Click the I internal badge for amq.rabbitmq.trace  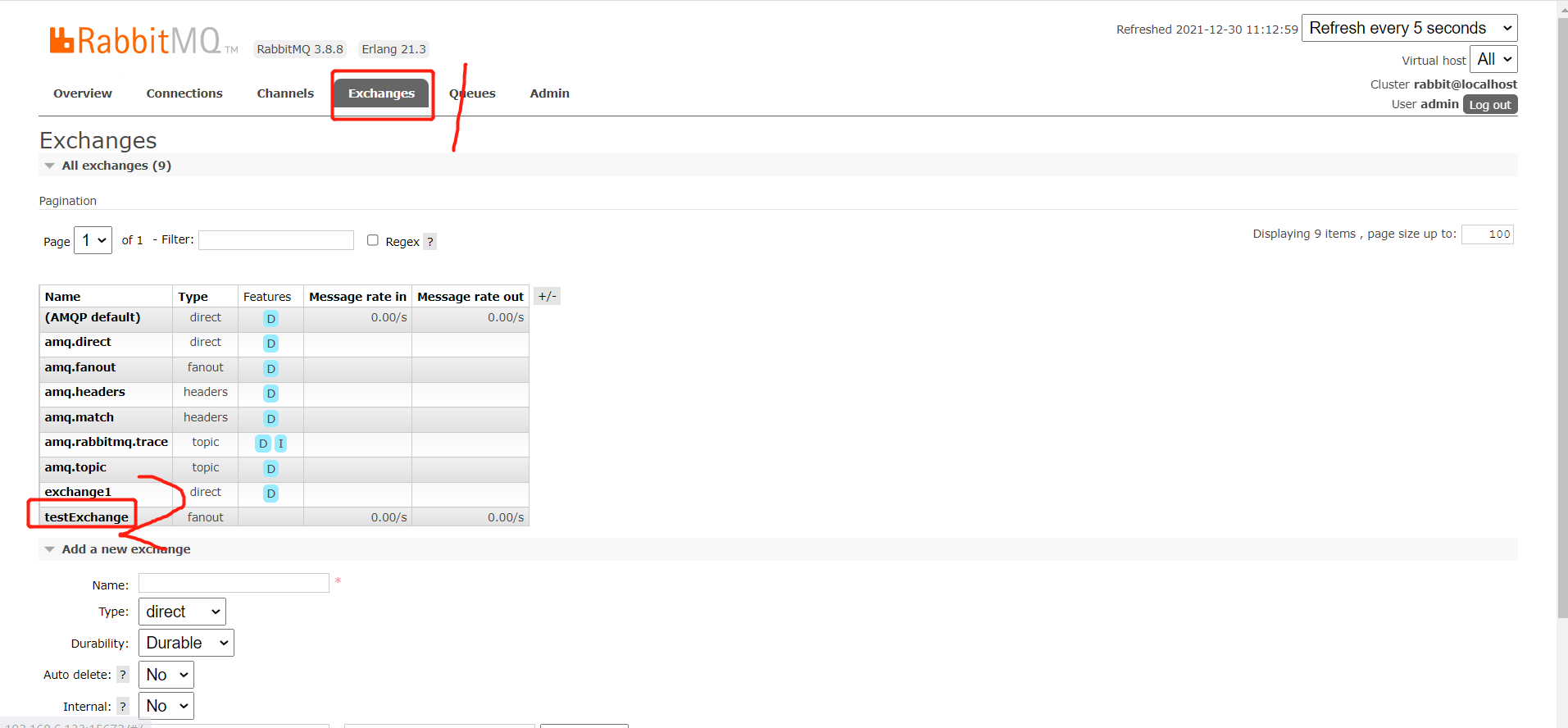(280, 444)
